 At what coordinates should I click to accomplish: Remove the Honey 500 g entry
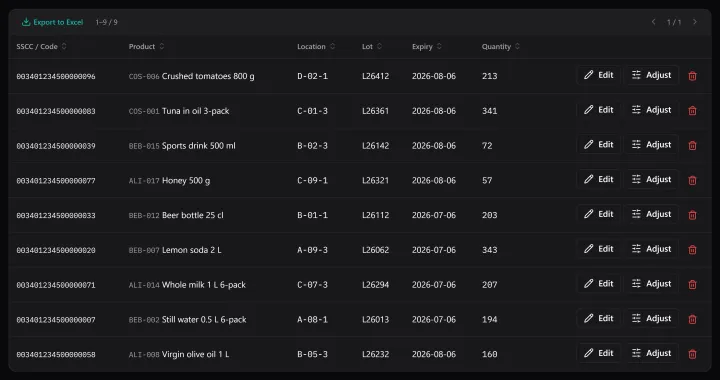tap(692, 180)
